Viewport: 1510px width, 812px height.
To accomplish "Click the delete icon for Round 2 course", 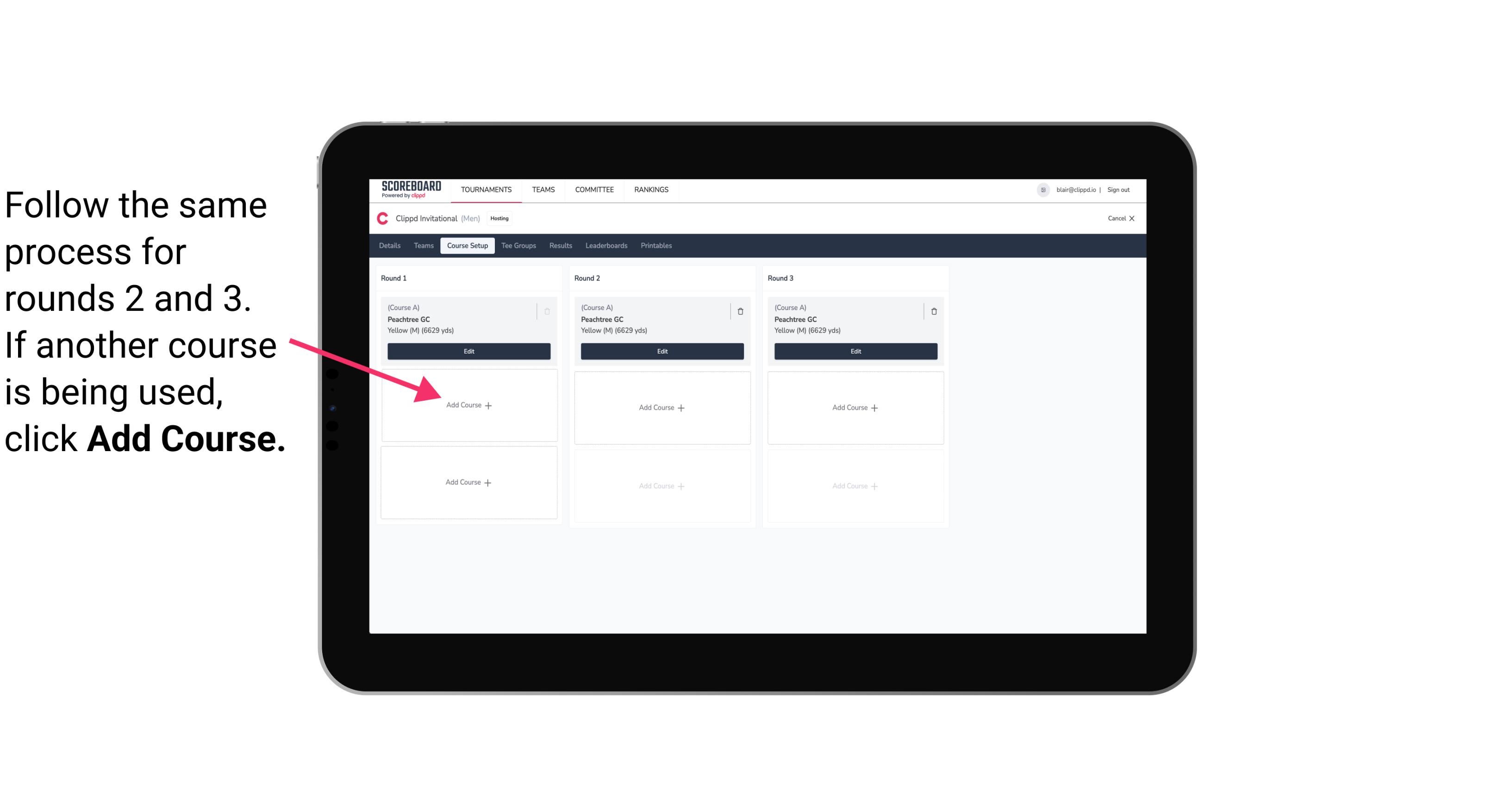I will [740, 310].
